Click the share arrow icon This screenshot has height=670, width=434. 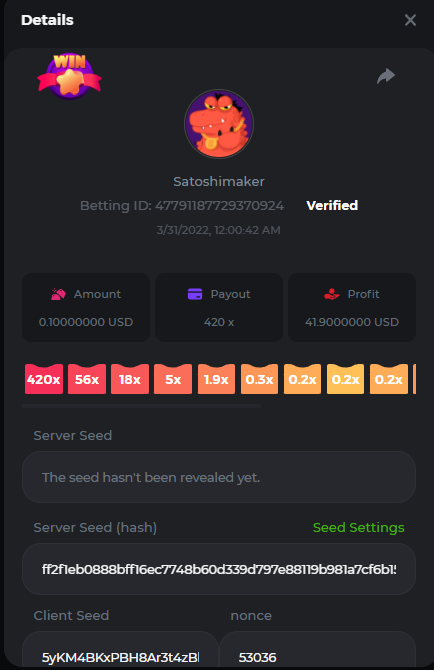pos(386,76)
